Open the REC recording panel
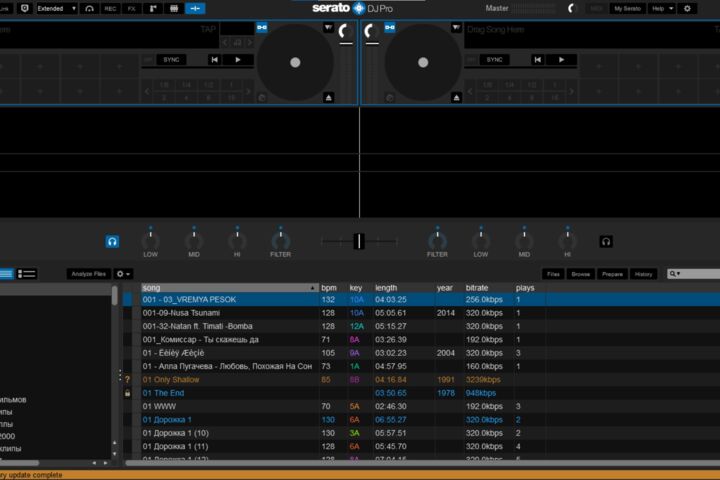This screenshot has height=480, width=720. pyautogui.click(x=110, y=8)
